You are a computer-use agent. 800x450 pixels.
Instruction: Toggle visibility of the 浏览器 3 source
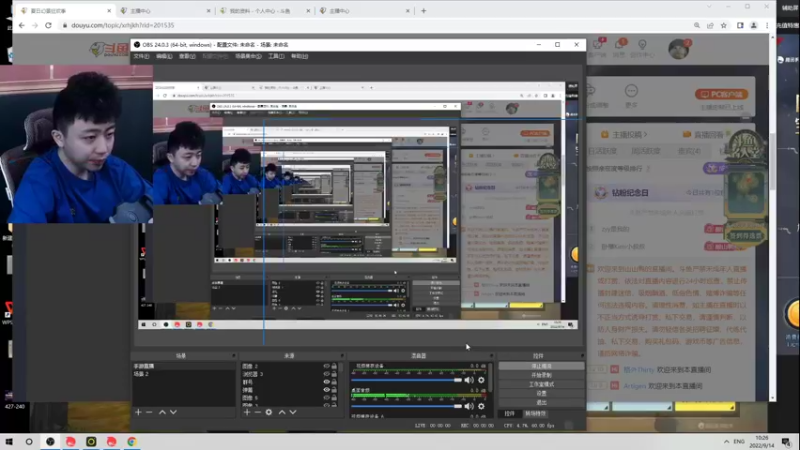point(327,373)
